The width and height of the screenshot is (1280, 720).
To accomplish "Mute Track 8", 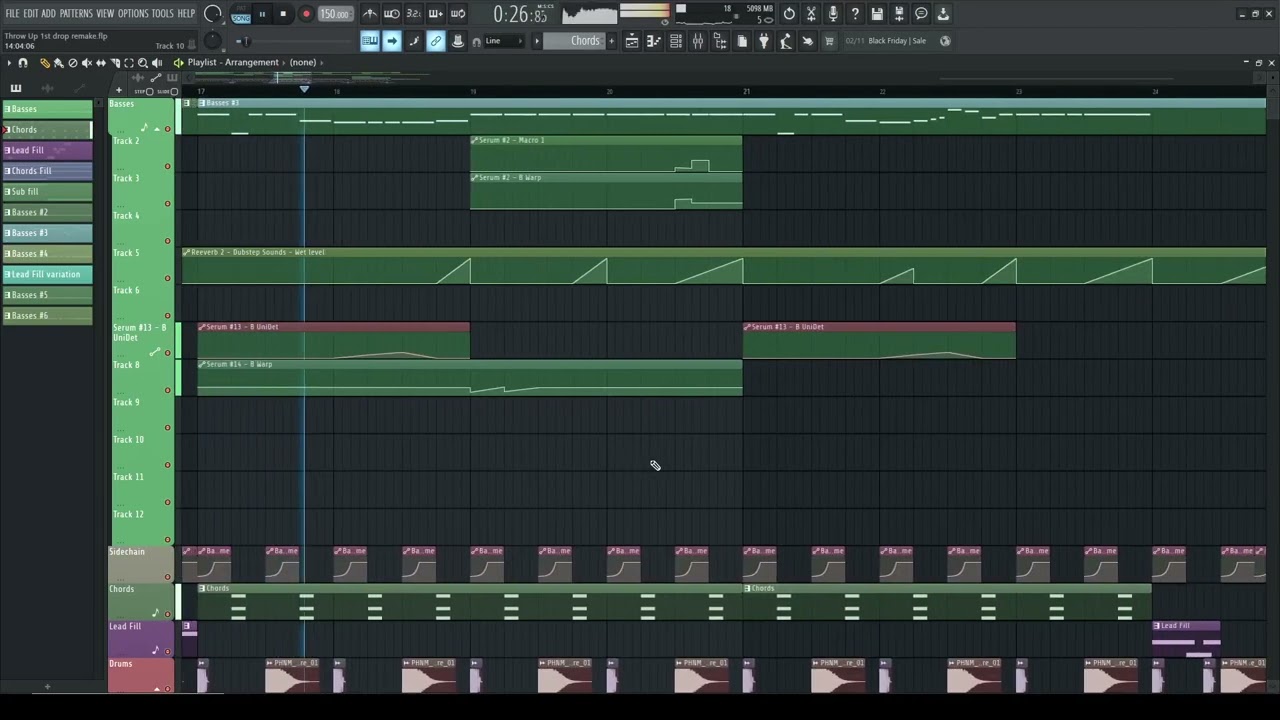I will pyautogui.click(x=167, y=390).
